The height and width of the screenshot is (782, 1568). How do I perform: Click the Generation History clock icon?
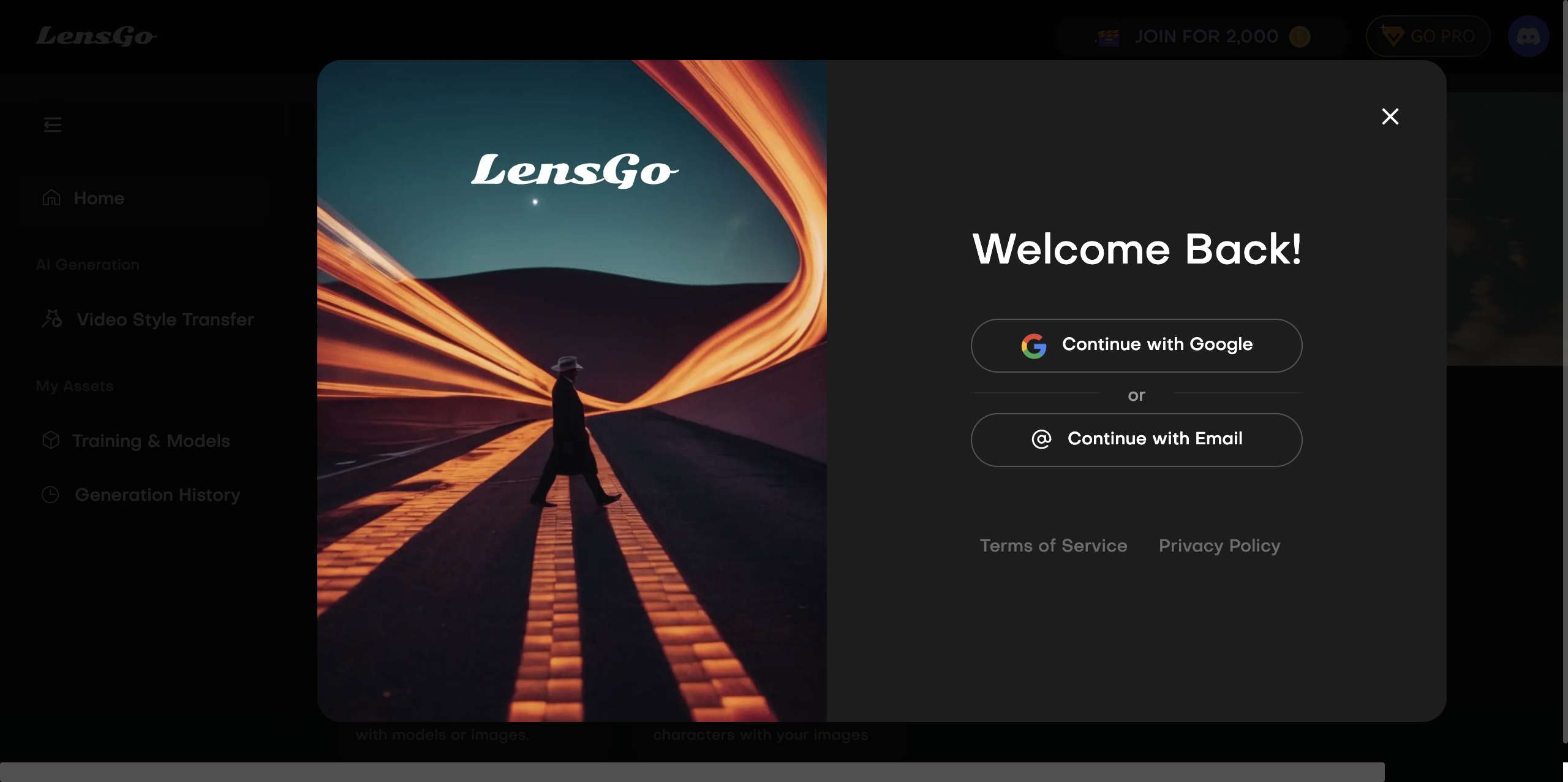tap(50, 495)
